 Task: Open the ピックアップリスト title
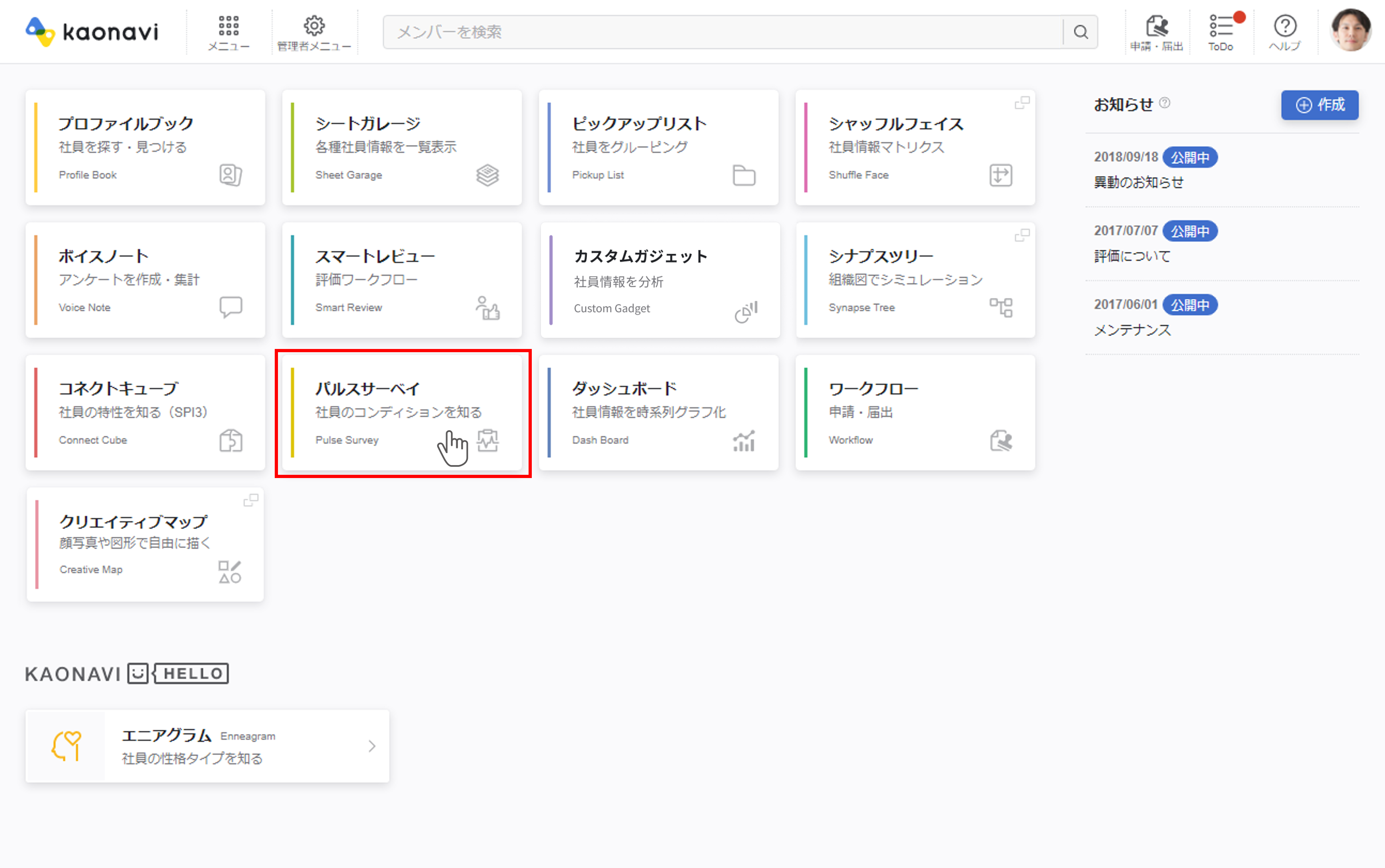click(x=639, y=123)
